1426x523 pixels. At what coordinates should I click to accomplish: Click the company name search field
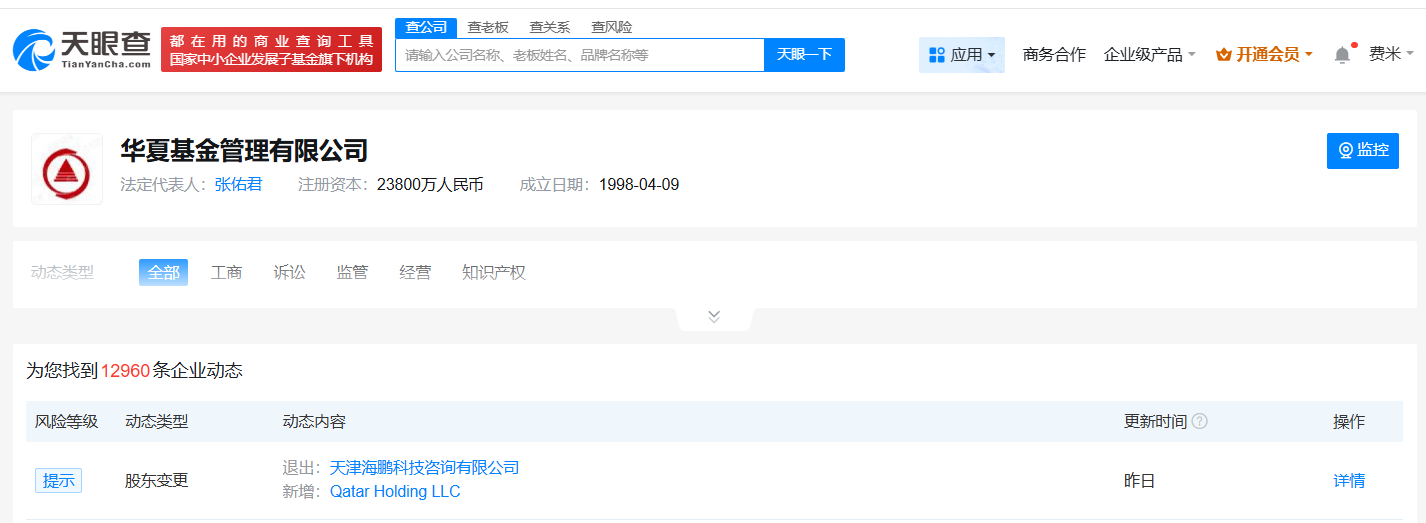pyautogui.click(x=580, y=55)
